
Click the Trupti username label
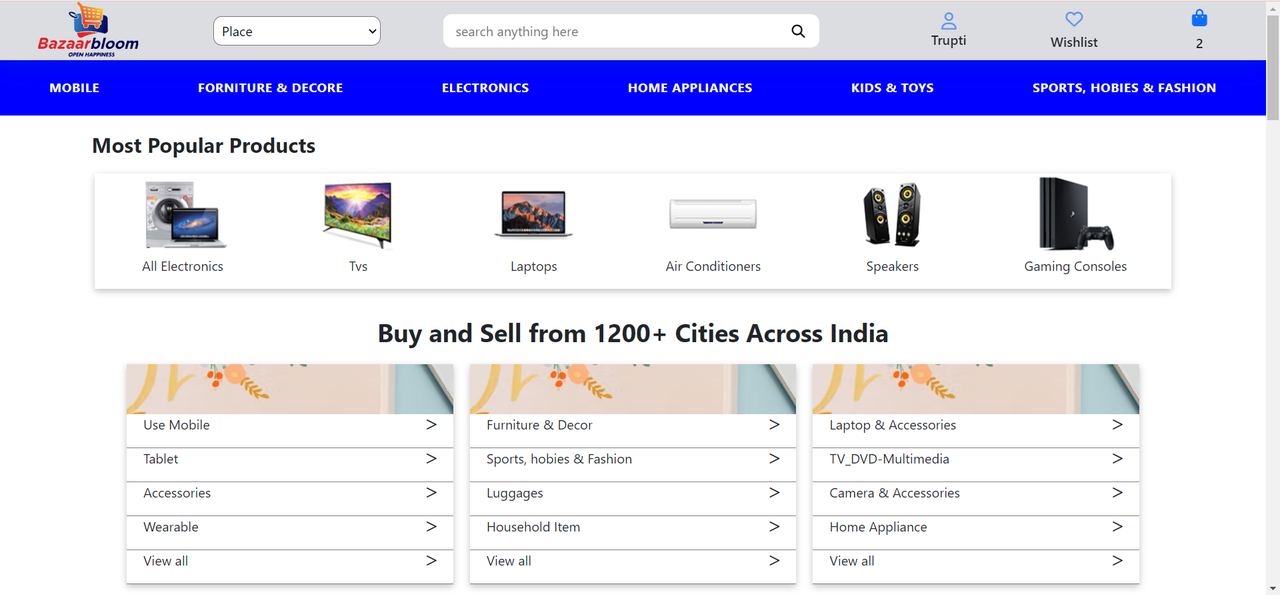click(x=949, y=41)
